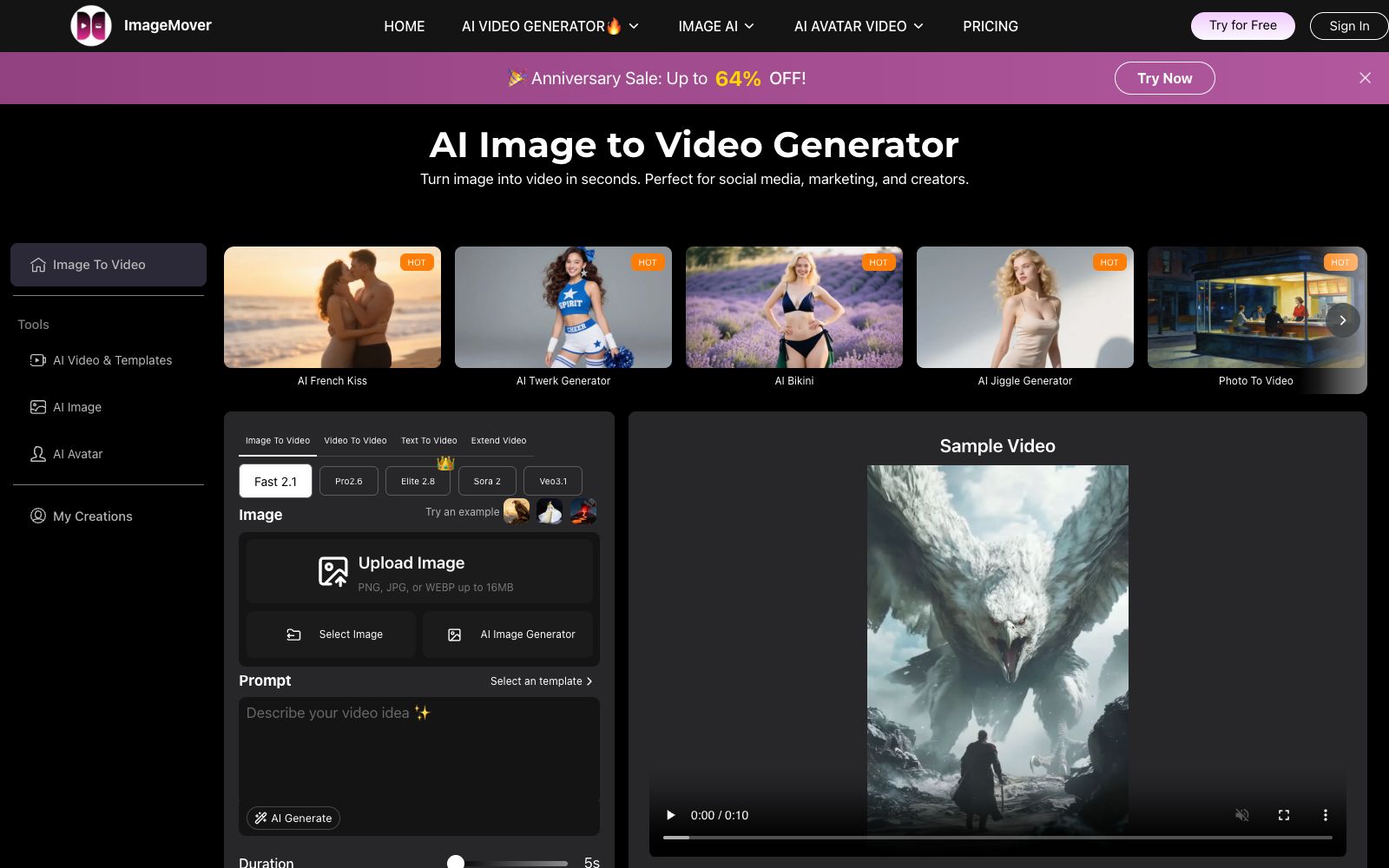Select the Fast 2.1 model
Viewport: 1389px width, 868px height.
tap(275, 481)
